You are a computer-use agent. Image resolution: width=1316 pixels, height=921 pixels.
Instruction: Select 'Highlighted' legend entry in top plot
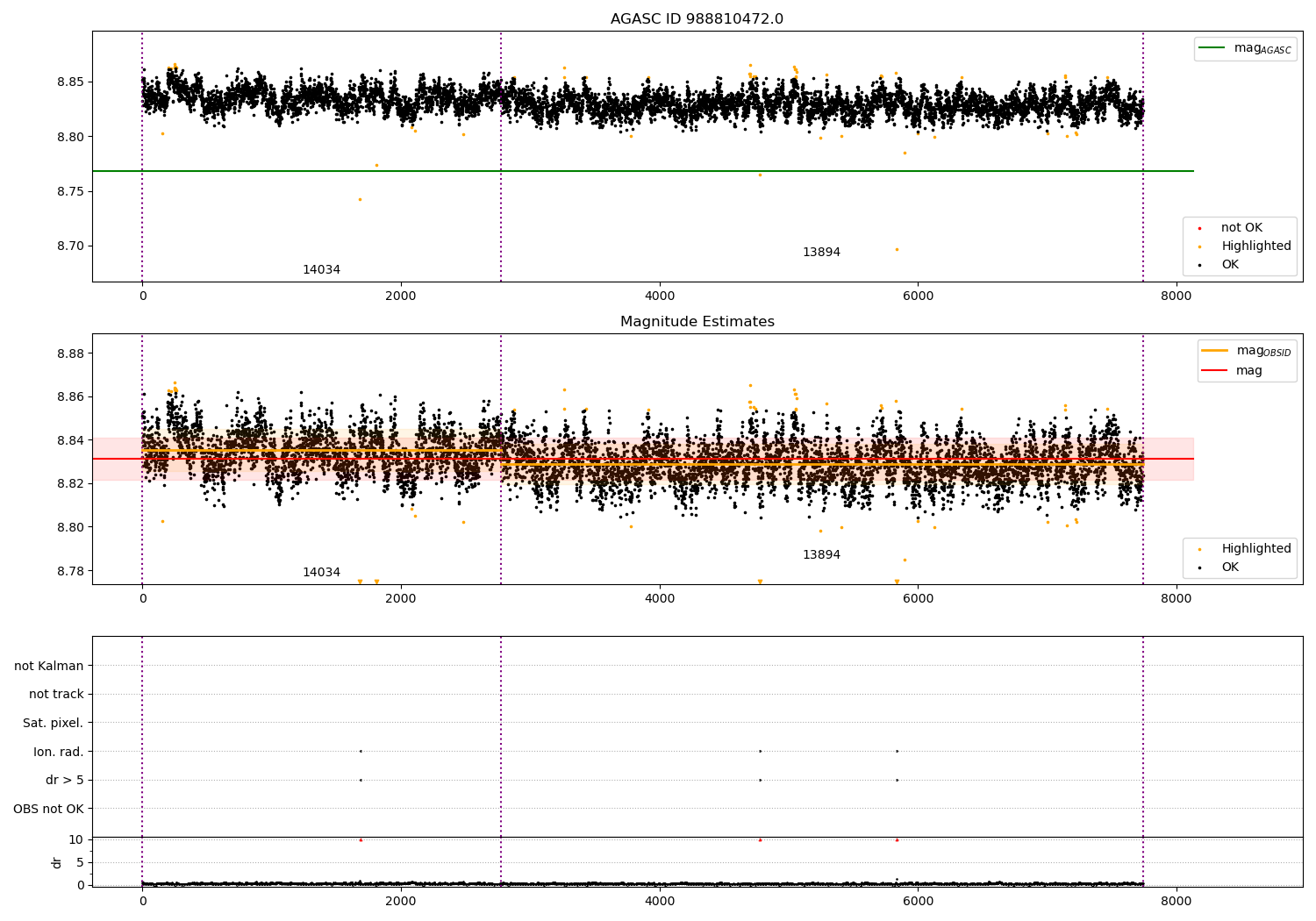pyautogui.click(x=1255, y=246)
